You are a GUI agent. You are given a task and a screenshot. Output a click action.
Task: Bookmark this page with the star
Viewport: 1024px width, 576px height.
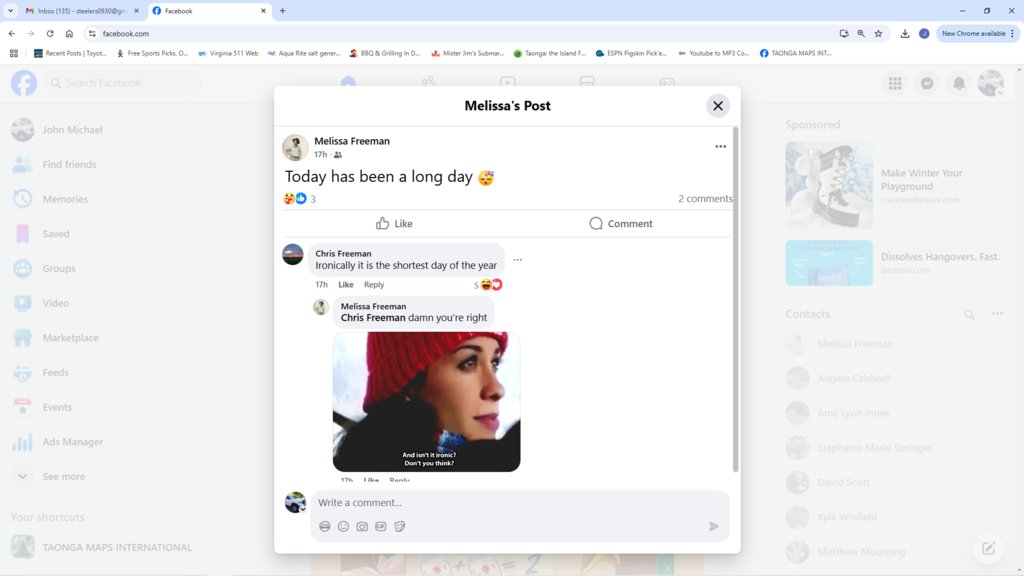coord(878,33)
